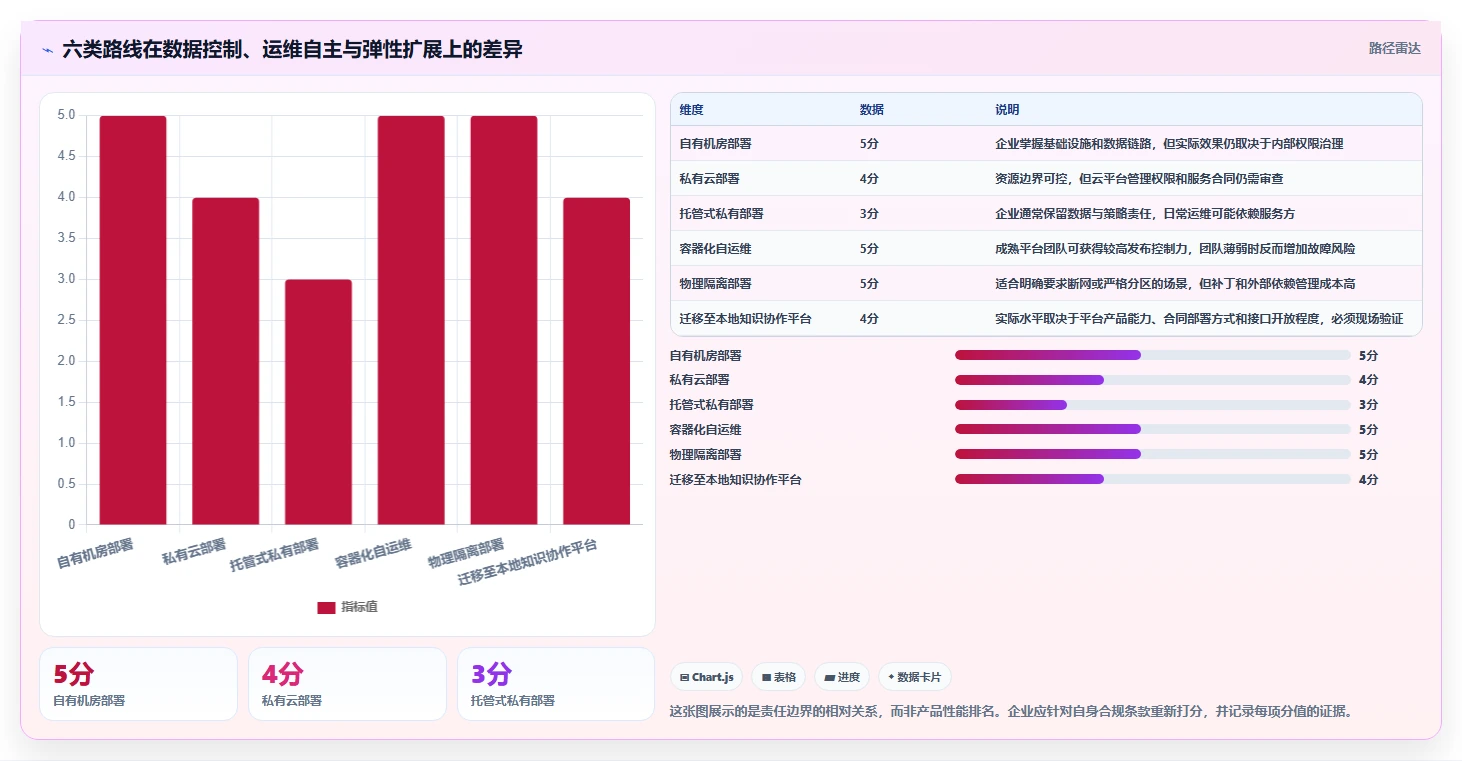1462x761 pixels.
Task: Click the 托管式私有部署 label in the progress list
Action: (x=711, y=405)
